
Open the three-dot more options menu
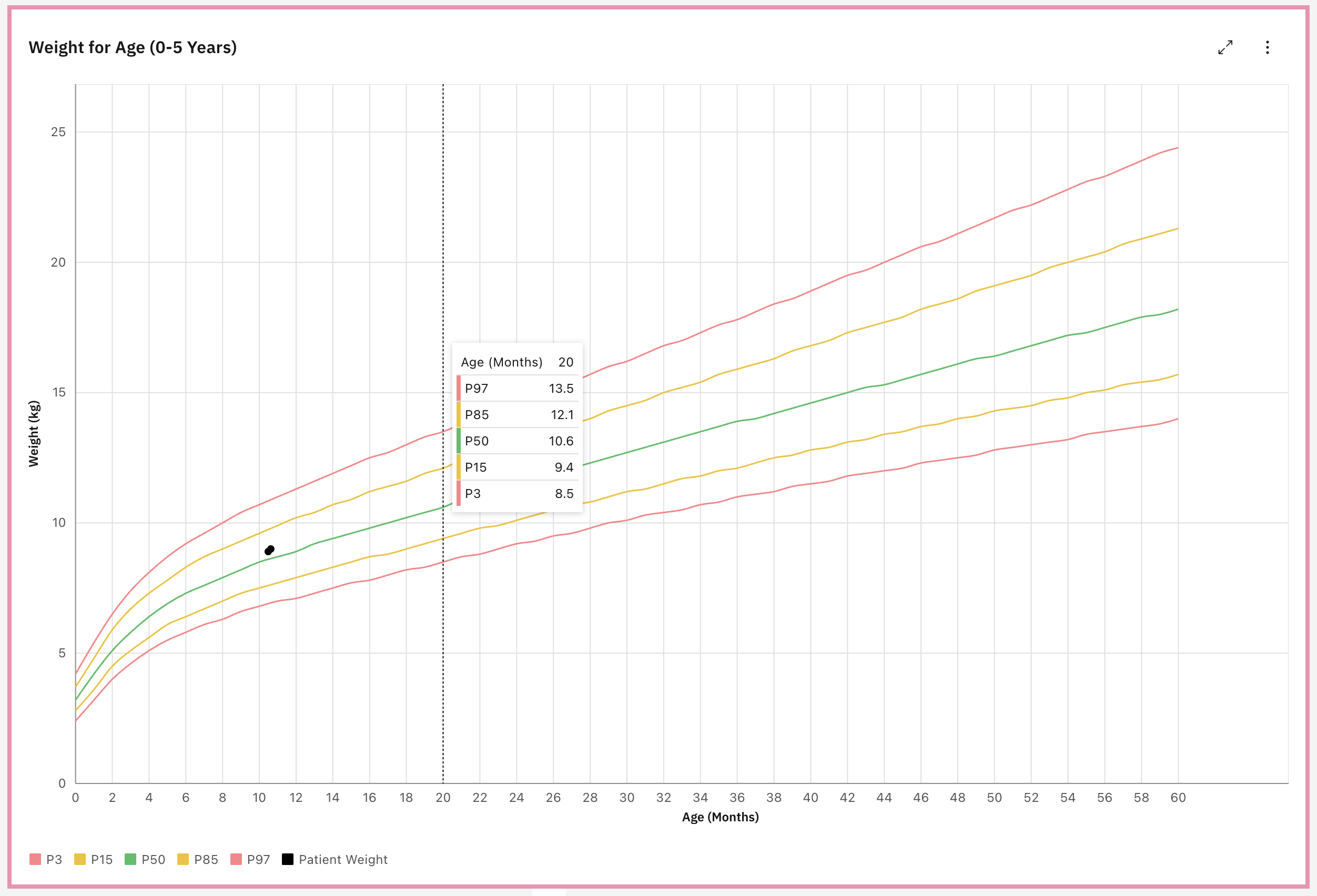tap(1267, 47)
